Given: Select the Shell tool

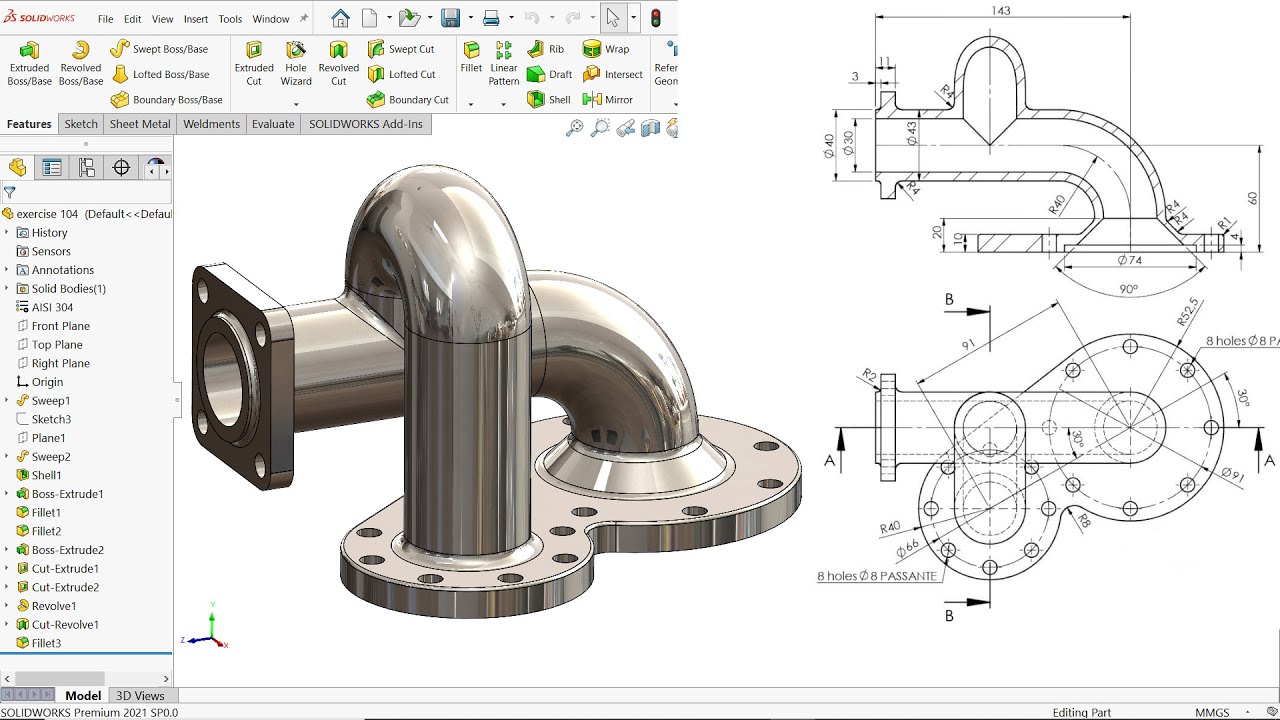Looking at the screenshot, I should tap(548, 100).
